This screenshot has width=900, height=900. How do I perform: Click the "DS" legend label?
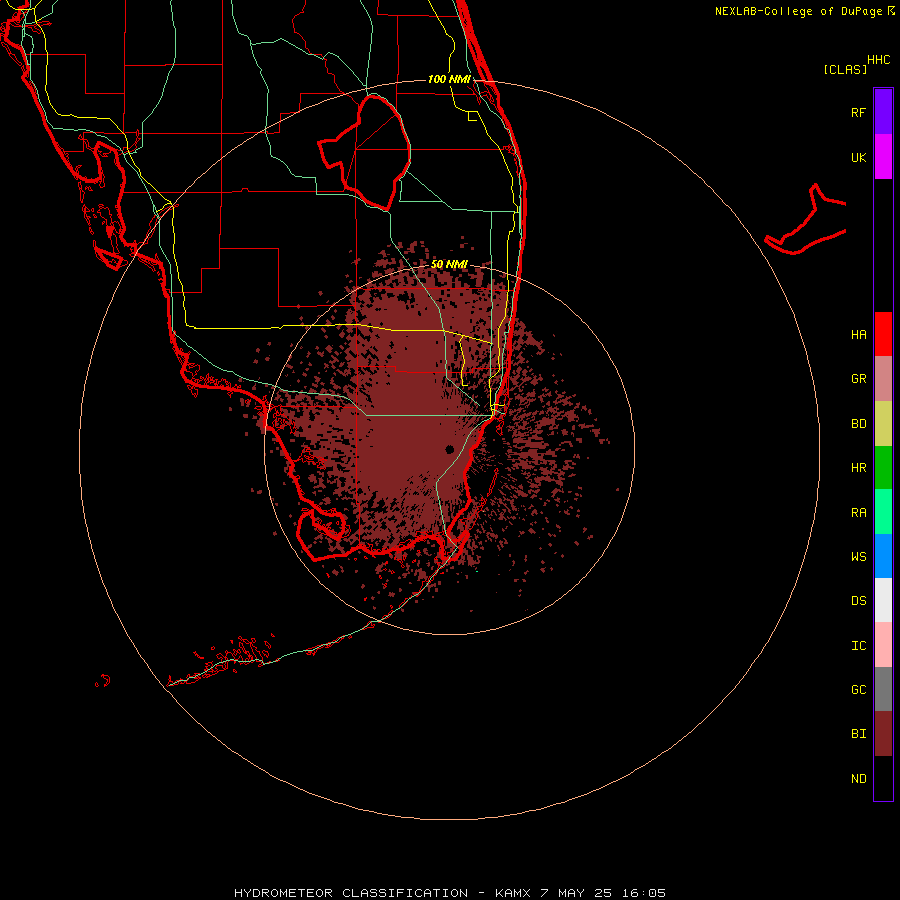(x=858, y=600)
